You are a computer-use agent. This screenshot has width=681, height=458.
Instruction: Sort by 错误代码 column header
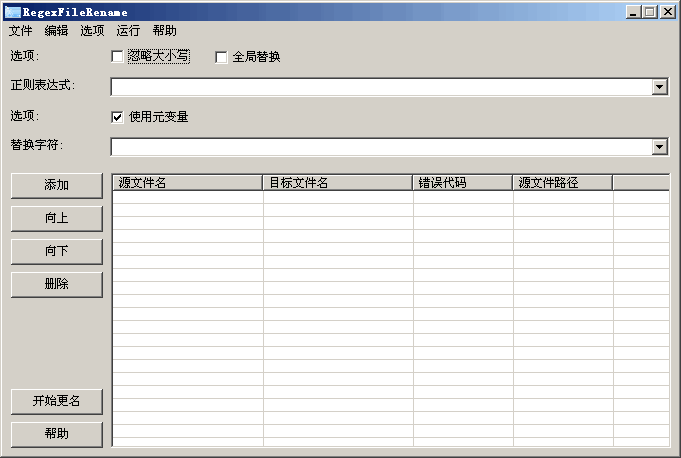(463, 183)
